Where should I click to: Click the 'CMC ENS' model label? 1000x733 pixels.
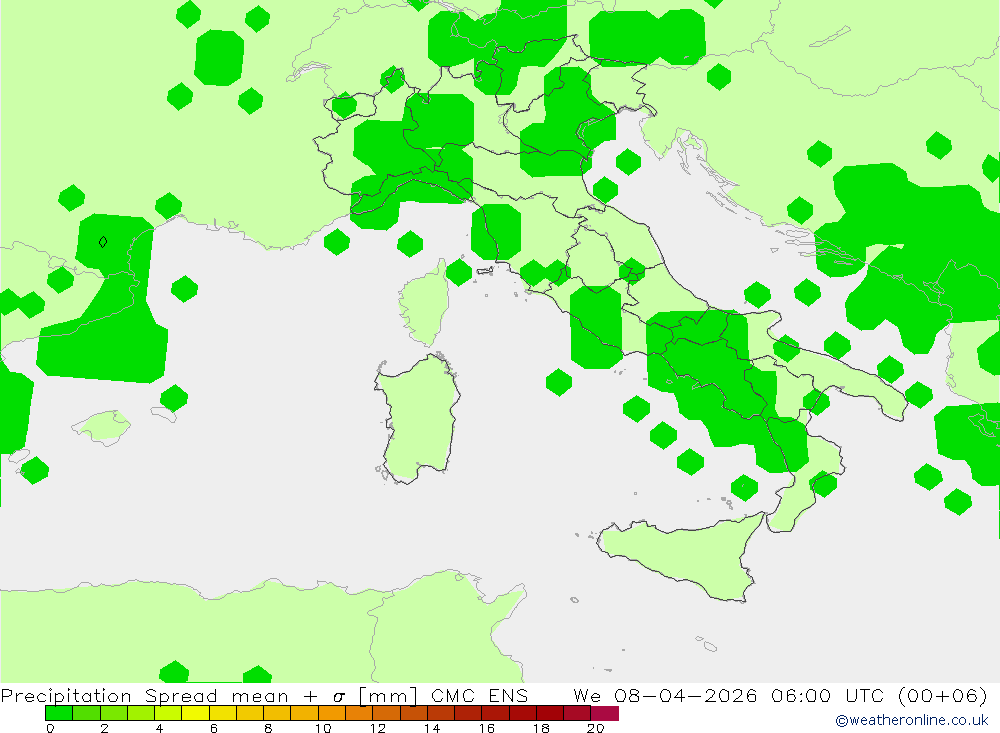[x=480, y=695]
